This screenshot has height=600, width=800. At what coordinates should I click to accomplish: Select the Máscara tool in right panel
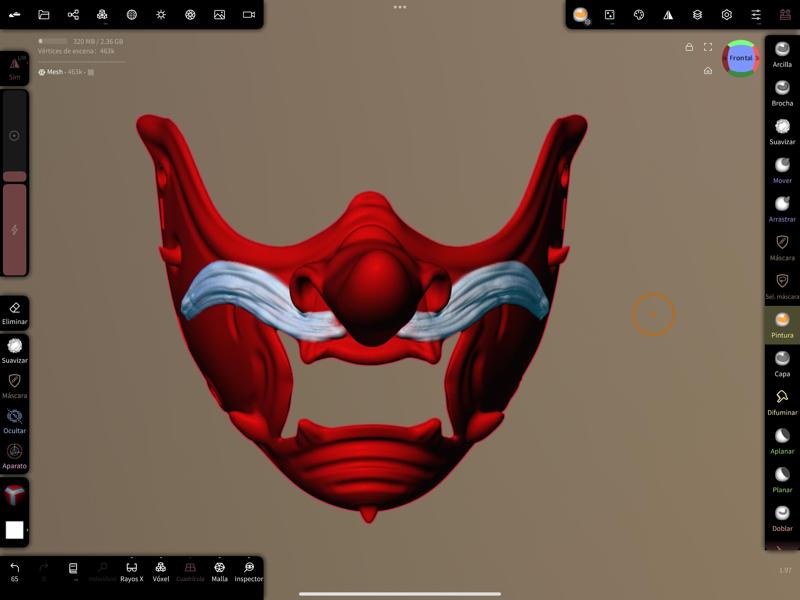pyautogui.click(x=782, y=248)
